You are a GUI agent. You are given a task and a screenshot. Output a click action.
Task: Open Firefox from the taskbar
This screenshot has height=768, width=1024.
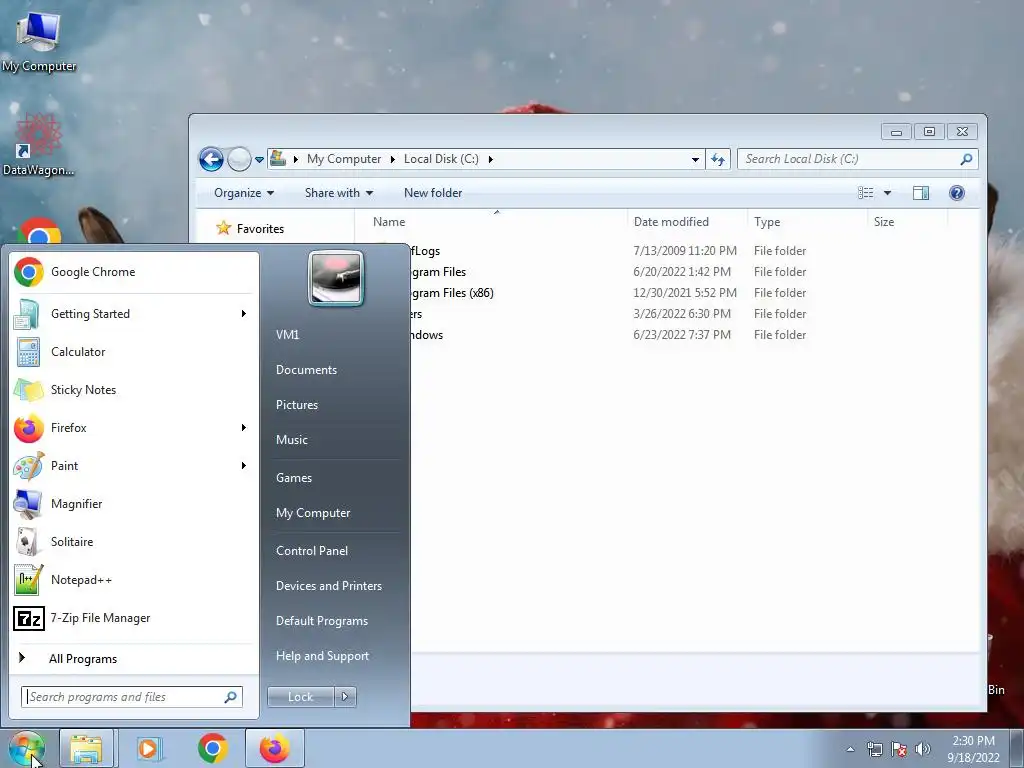click(274, 748)
